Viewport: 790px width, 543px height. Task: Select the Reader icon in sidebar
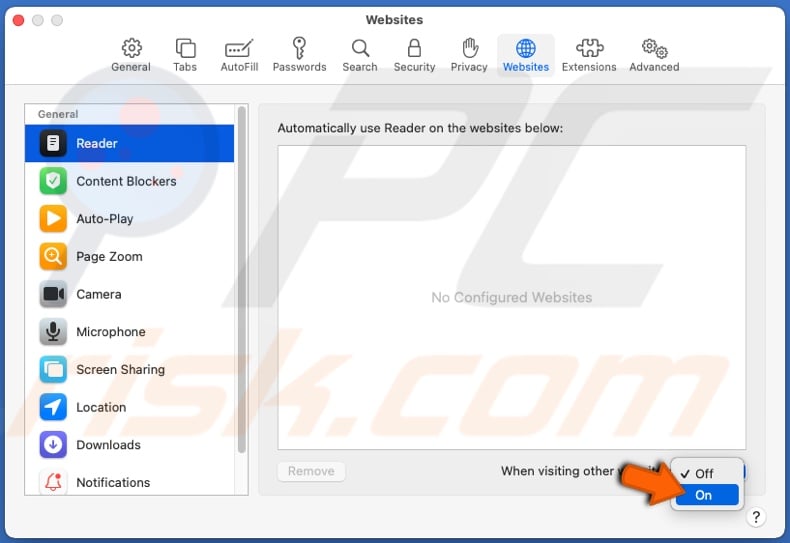point(53,144)
